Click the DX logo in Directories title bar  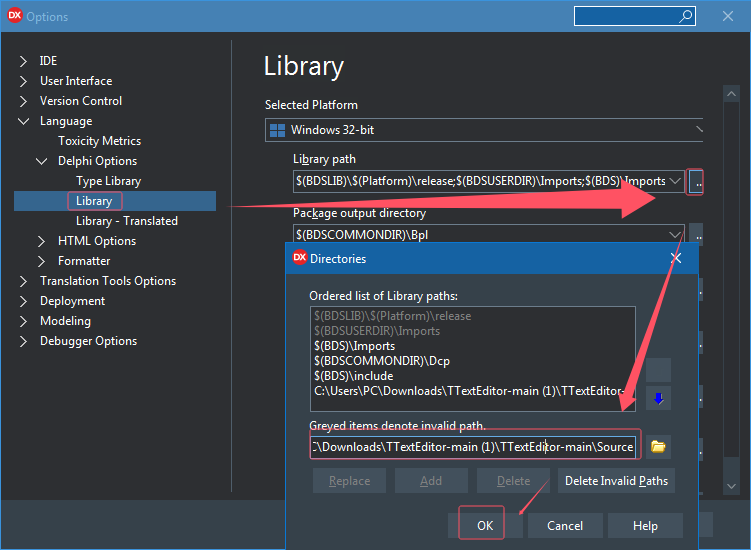click(300, 258)
